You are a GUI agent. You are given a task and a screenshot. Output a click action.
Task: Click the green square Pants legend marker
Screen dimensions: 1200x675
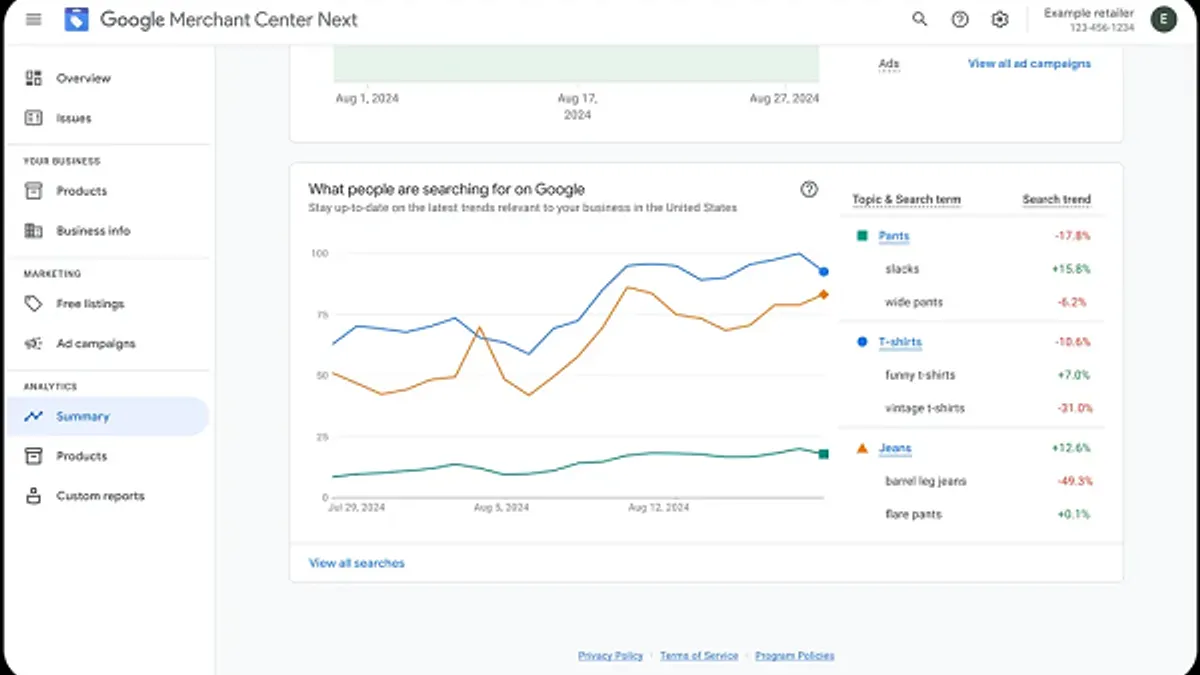(x=862, y=236)
